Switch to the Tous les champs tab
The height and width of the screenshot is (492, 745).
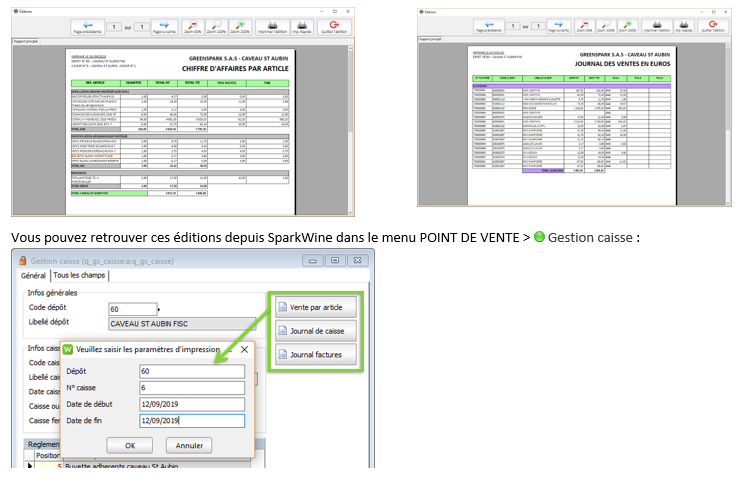(x=80, y=276)
